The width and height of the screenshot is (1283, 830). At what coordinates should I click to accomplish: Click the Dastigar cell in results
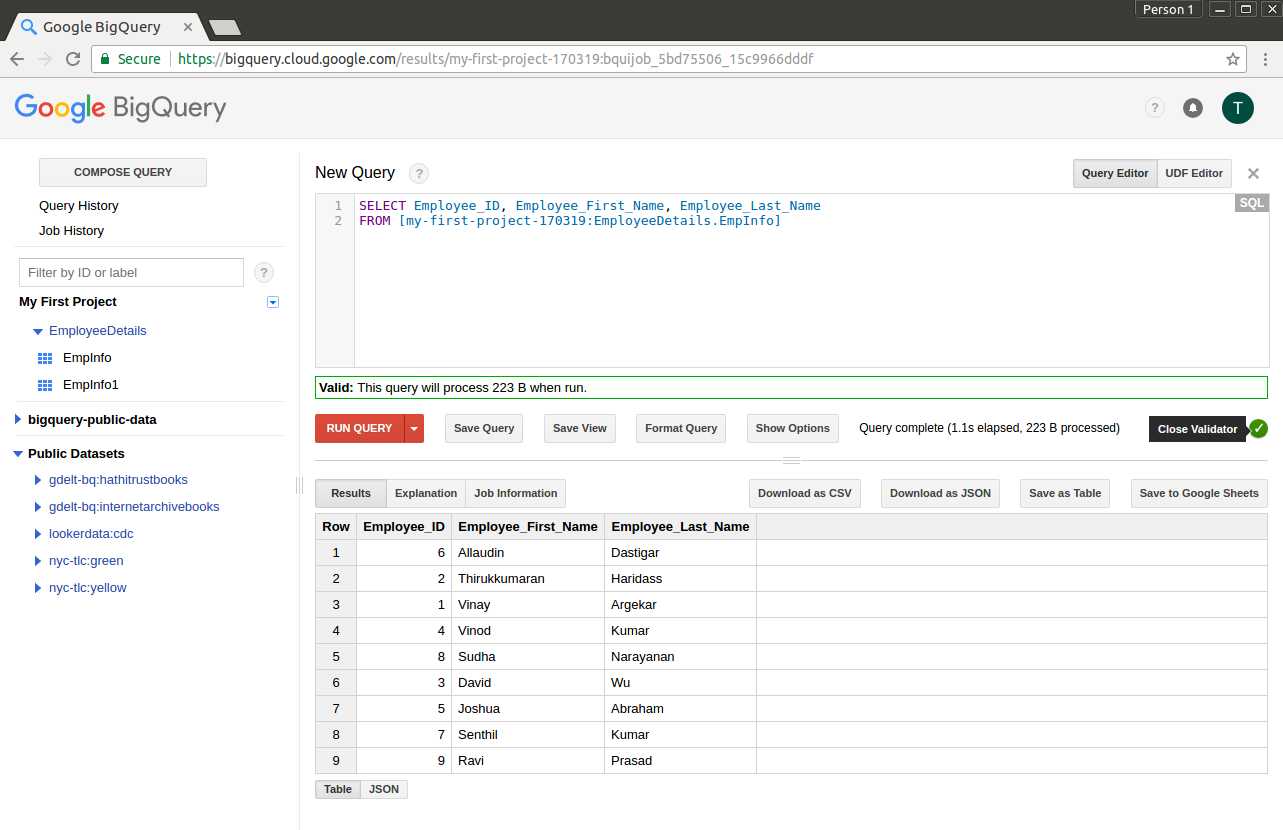[x=680, y=553]
